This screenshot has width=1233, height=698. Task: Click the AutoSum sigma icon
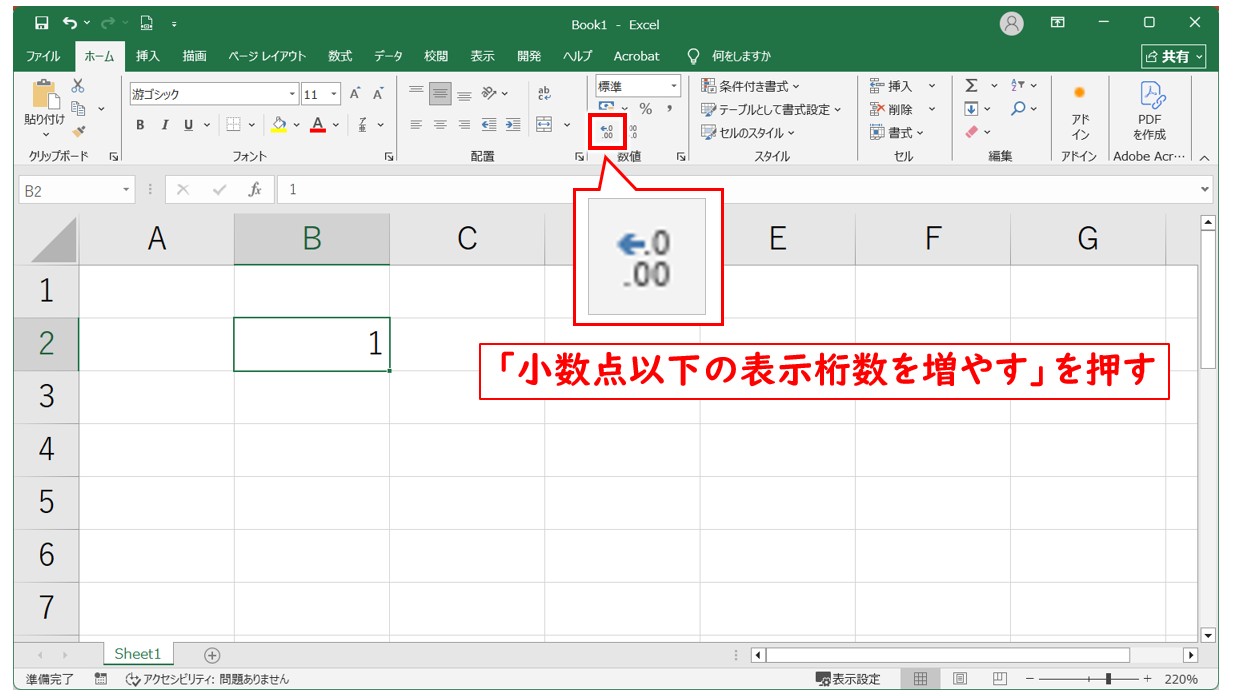(970, 86)
